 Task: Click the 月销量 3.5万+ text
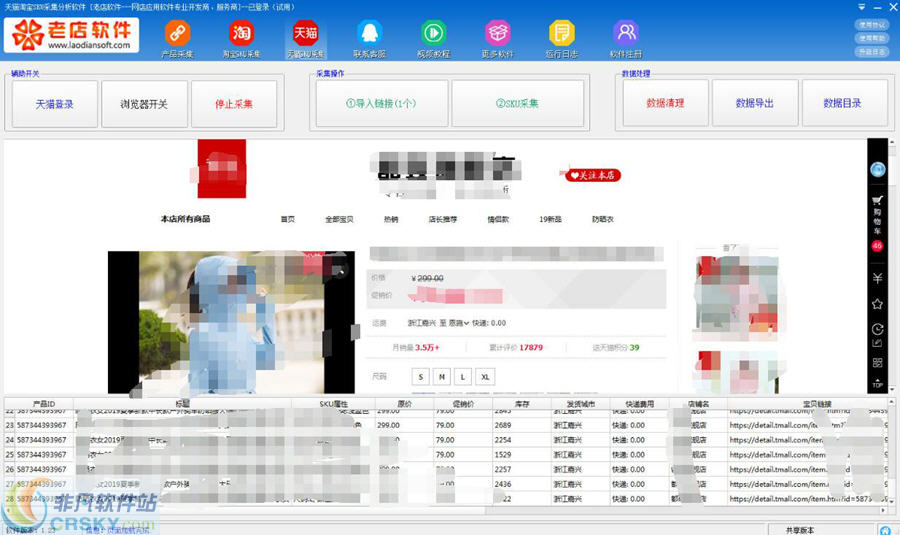coord(416,347)
